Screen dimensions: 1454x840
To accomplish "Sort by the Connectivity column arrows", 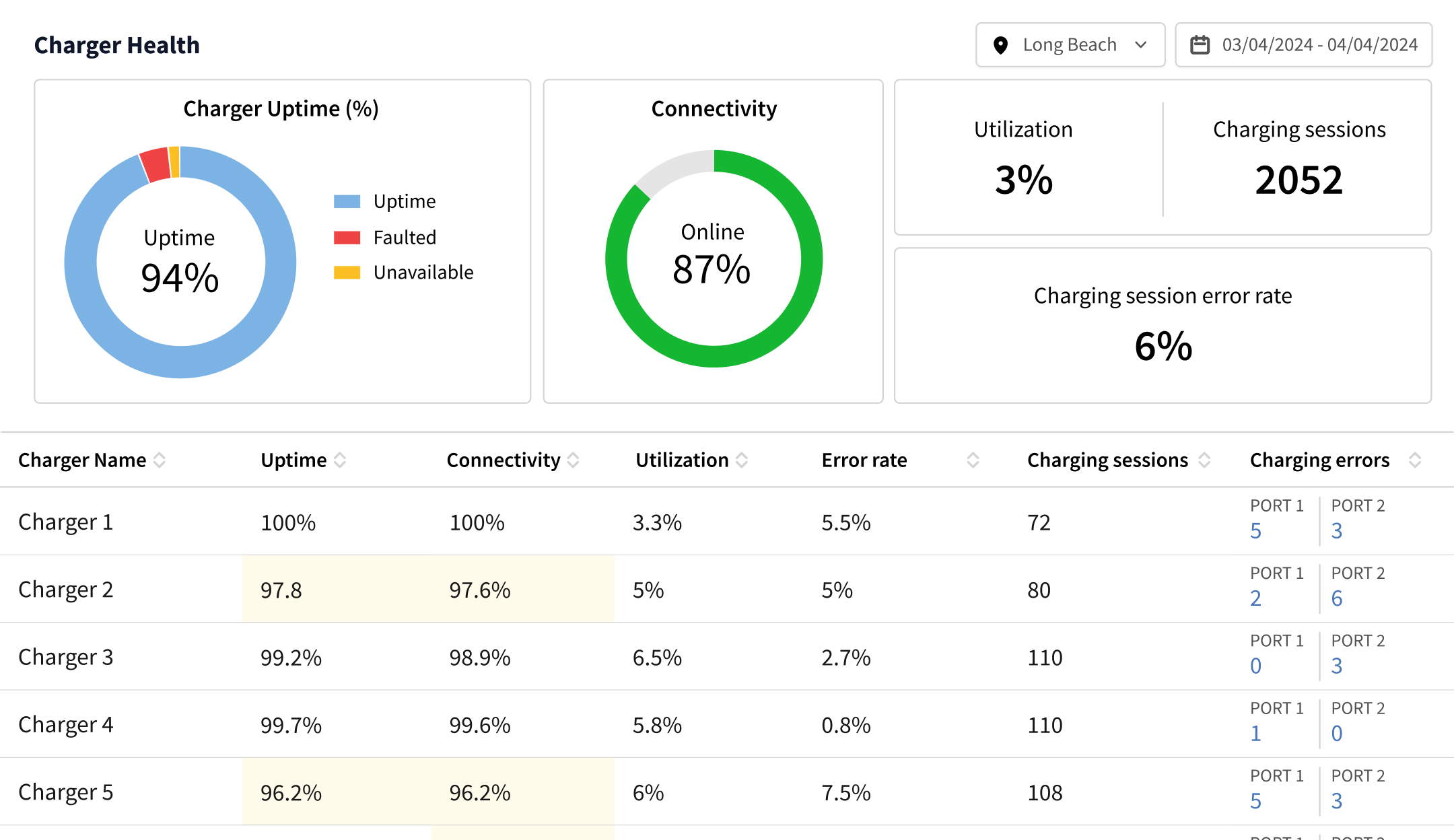I will click(x=573, y=460).
